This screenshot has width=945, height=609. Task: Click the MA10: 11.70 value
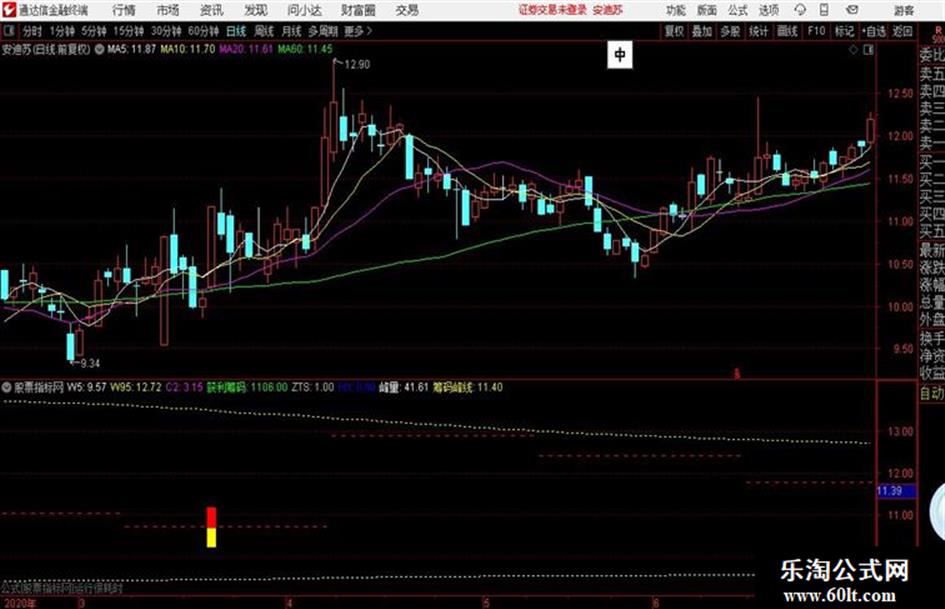pyautogui.click(x=188, y=49)
